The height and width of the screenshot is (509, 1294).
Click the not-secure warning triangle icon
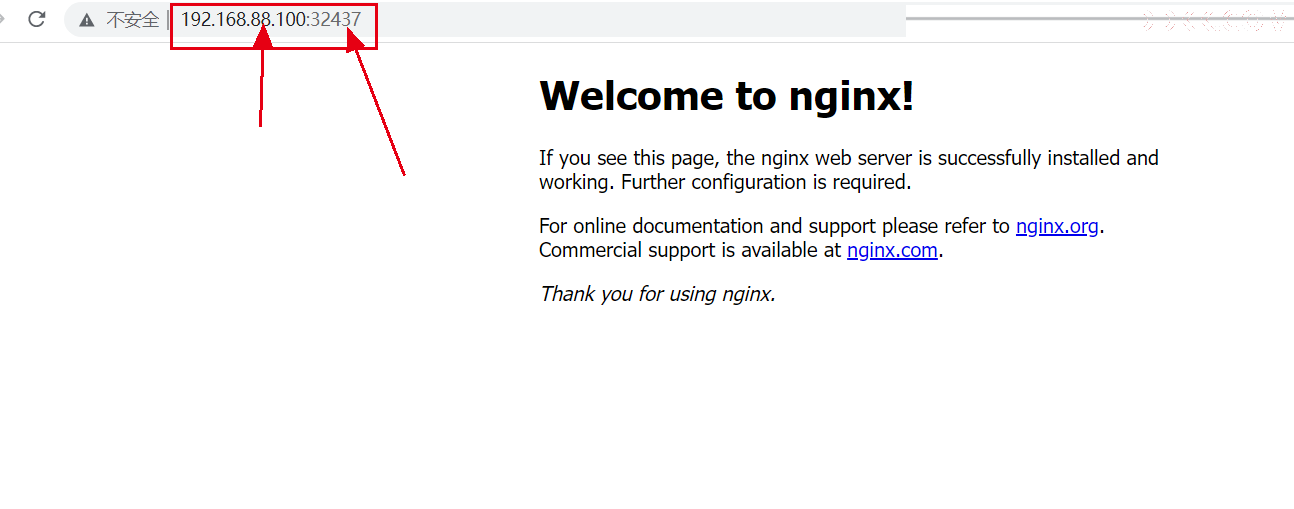point(87,20)
